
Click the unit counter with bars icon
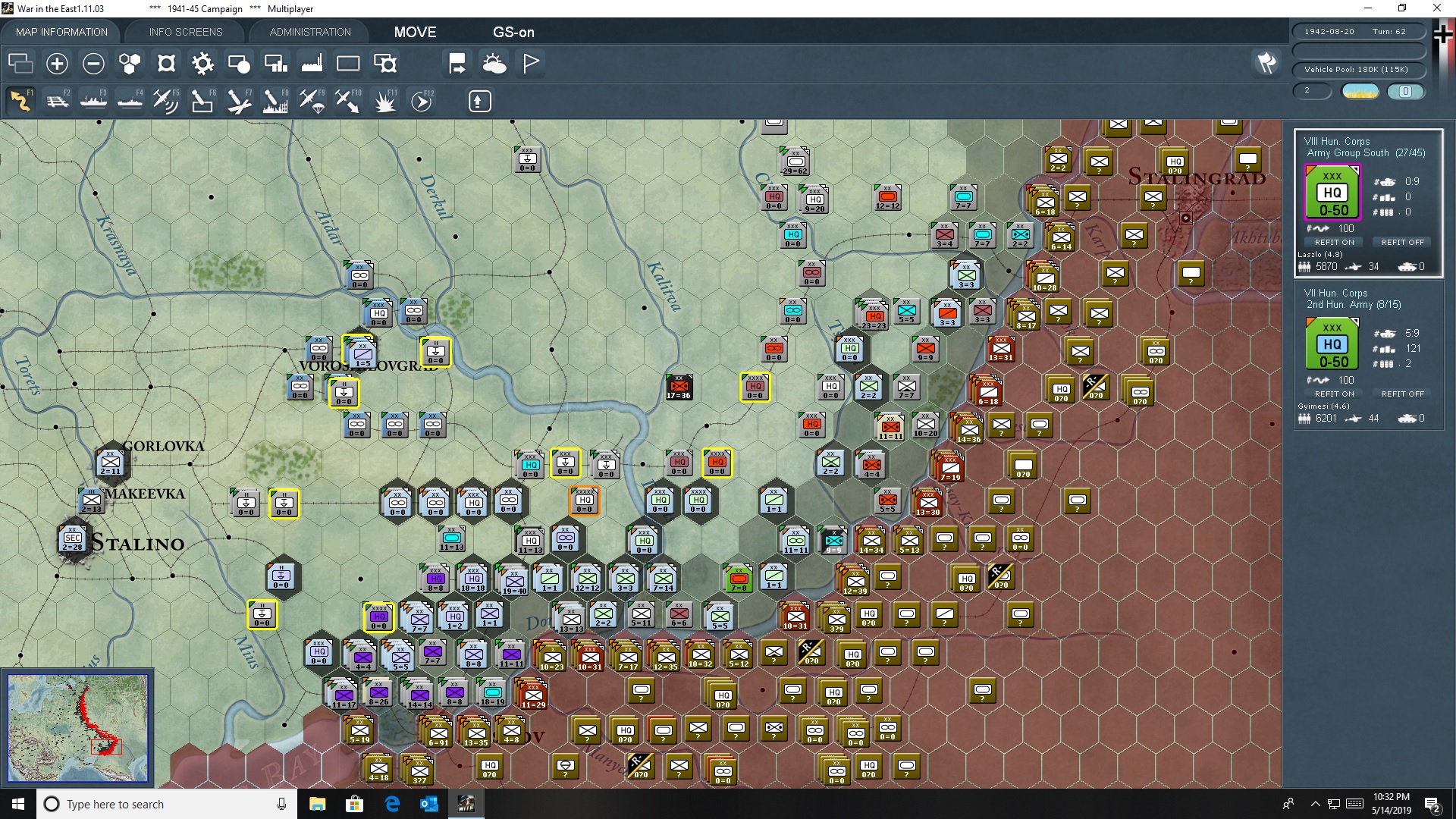click(x=275, y=63)
